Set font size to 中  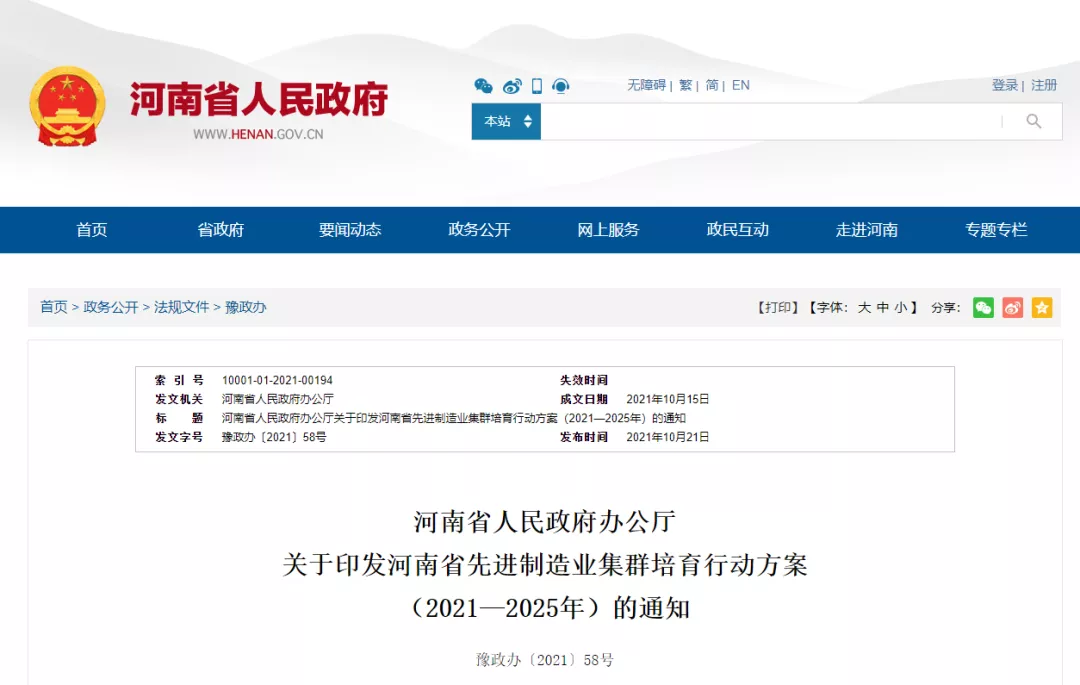pyautogui.click(x=882, y=307)
